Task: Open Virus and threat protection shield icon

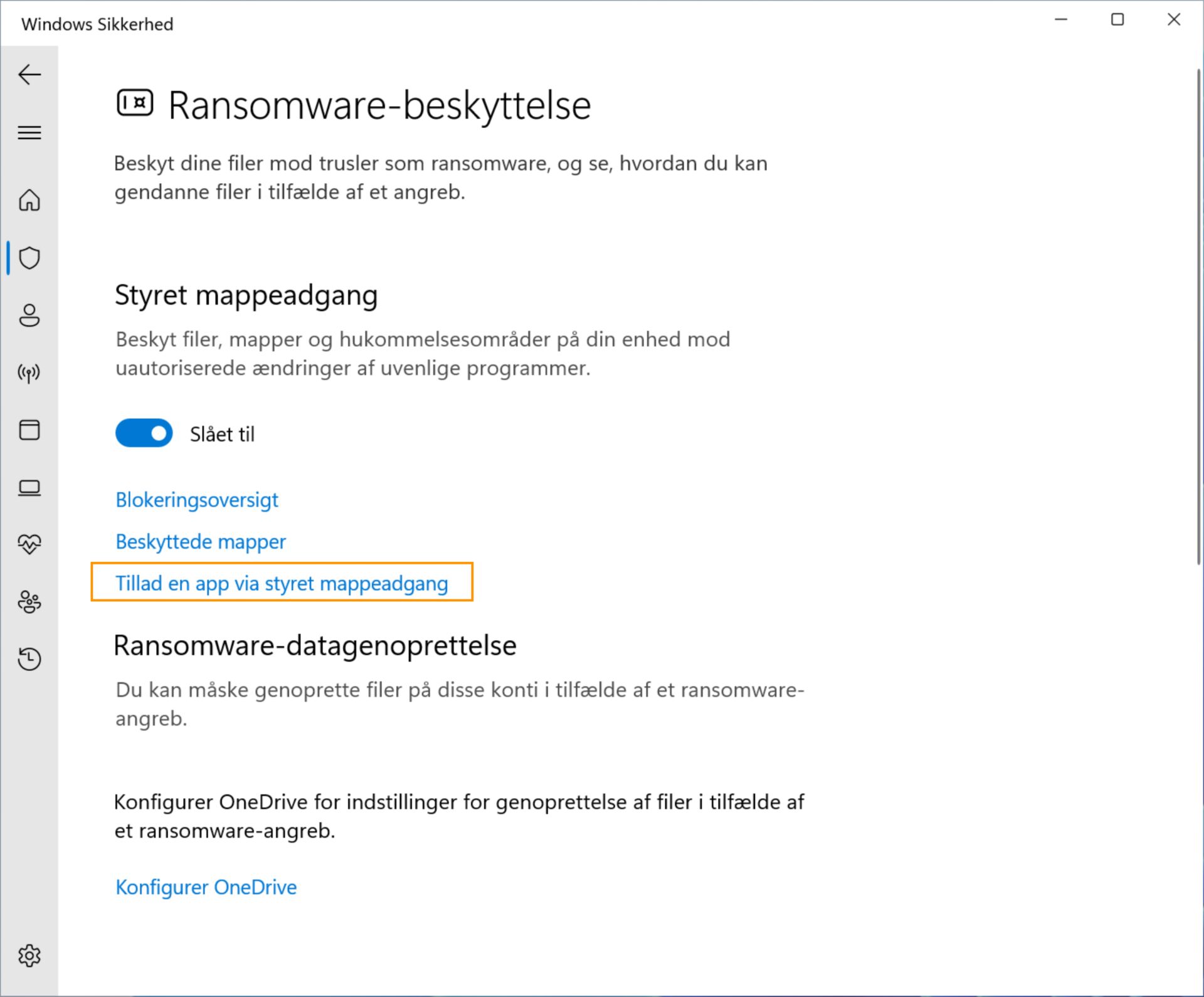Action: click(x=29, y=258)
